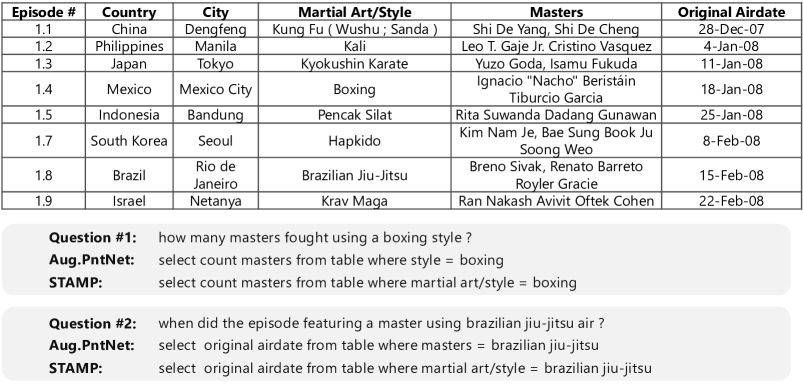Click the episode '1.9' cell
Image resolution: width=803 pixels, height=384 pixels.
[x=44, y=201]
